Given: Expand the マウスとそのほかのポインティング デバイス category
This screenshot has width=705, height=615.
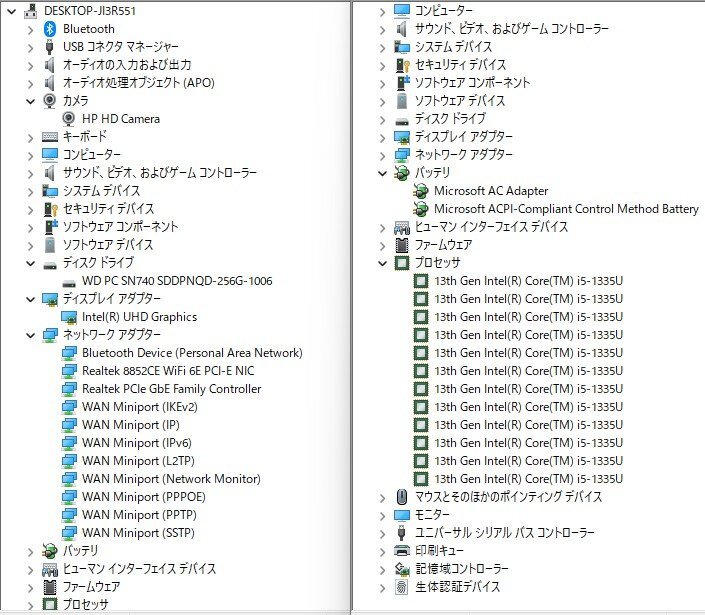Looking at the screenshot, I should coord(382,498).
